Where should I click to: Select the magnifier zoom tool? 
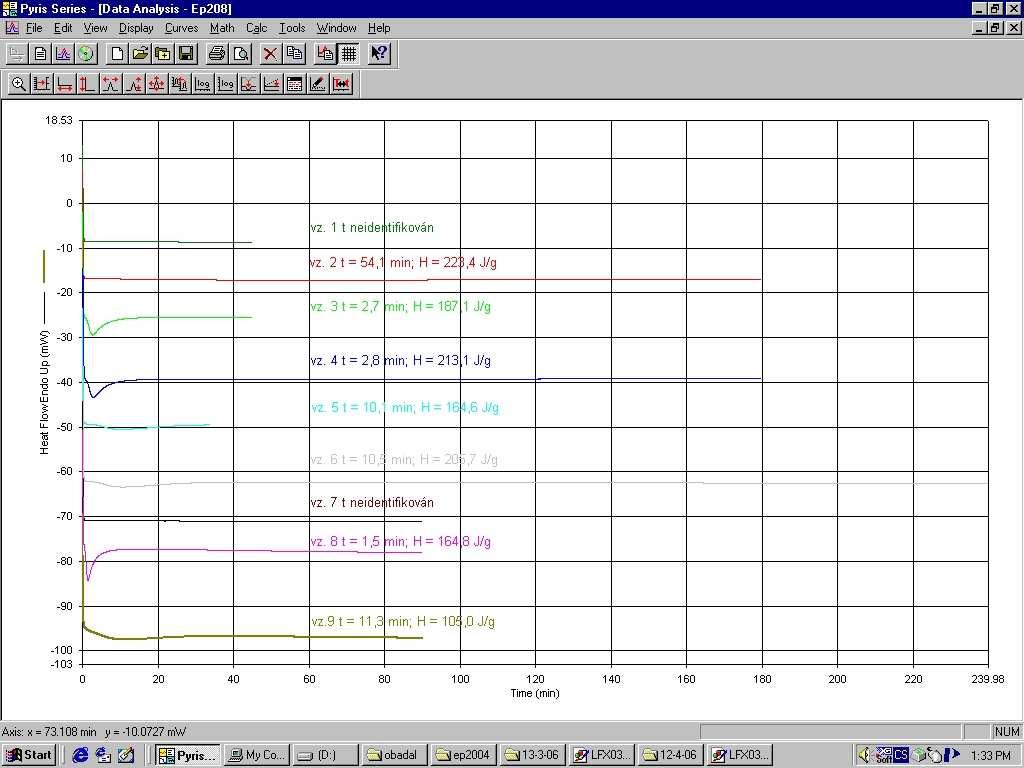[x=18, y=84]
